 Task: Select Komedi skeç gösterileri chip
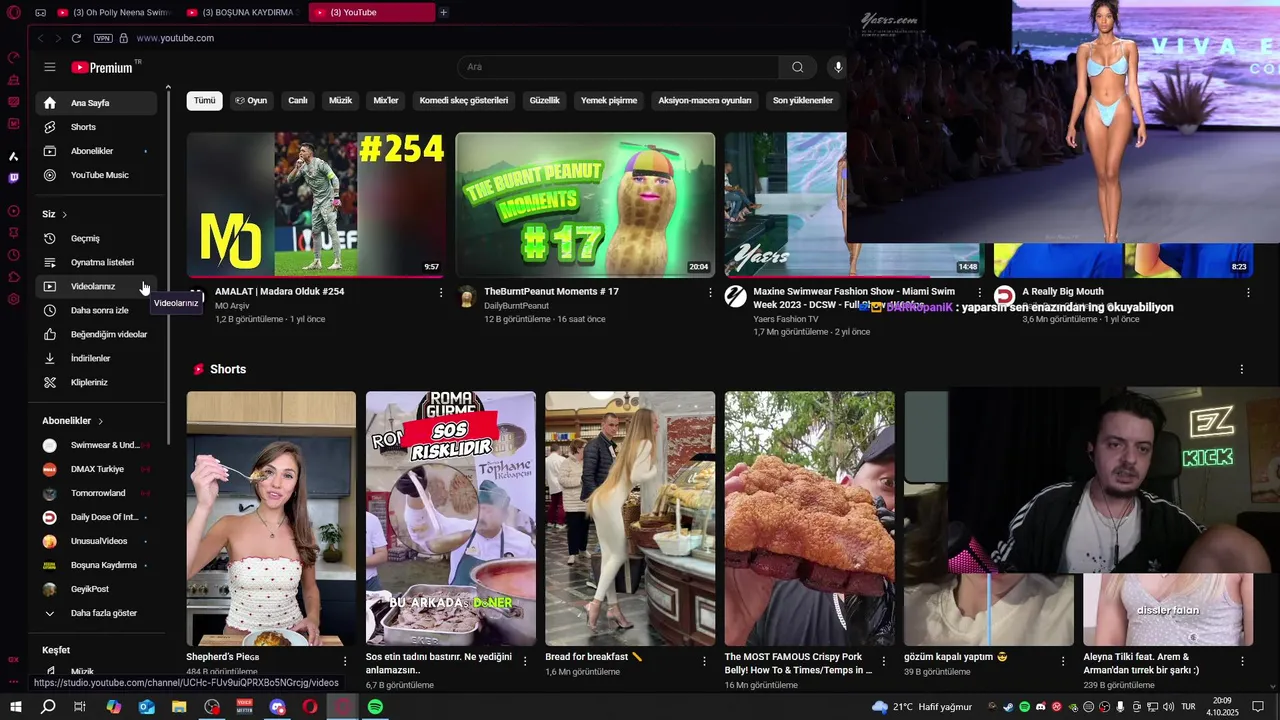point(464,101)
